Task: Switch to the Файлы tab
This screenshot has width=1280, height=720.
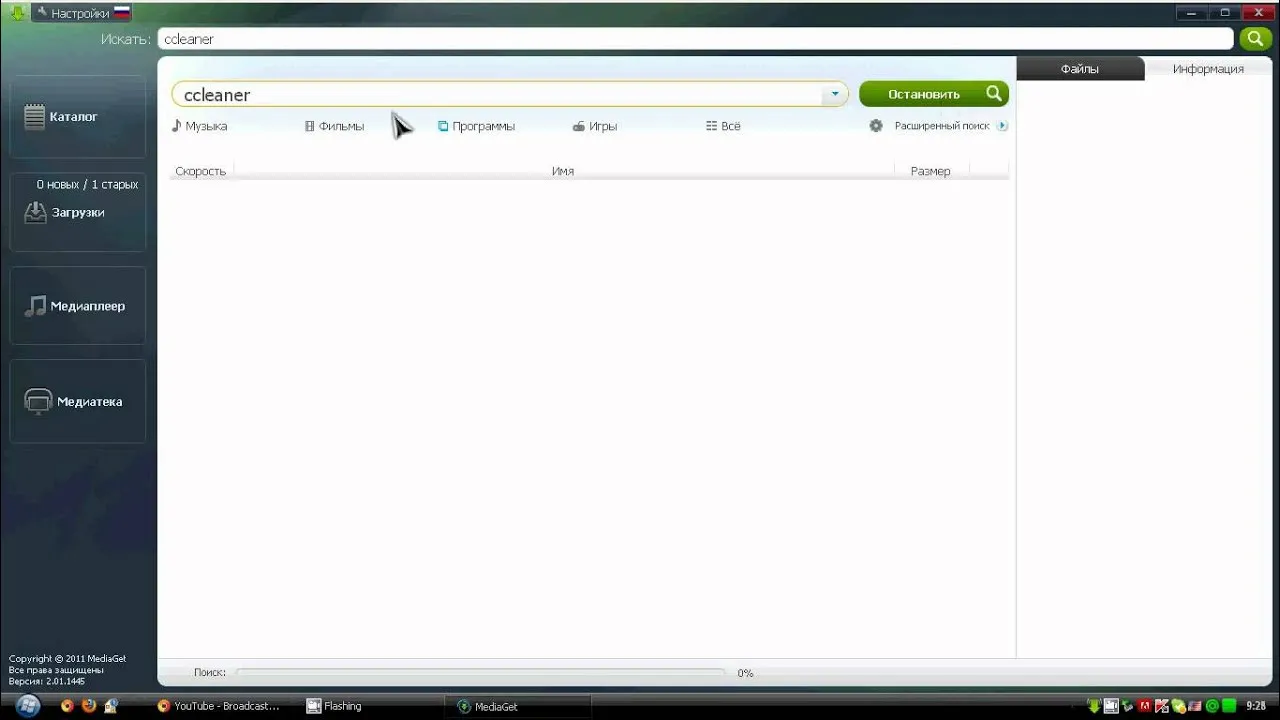Action: point(1080,69)
